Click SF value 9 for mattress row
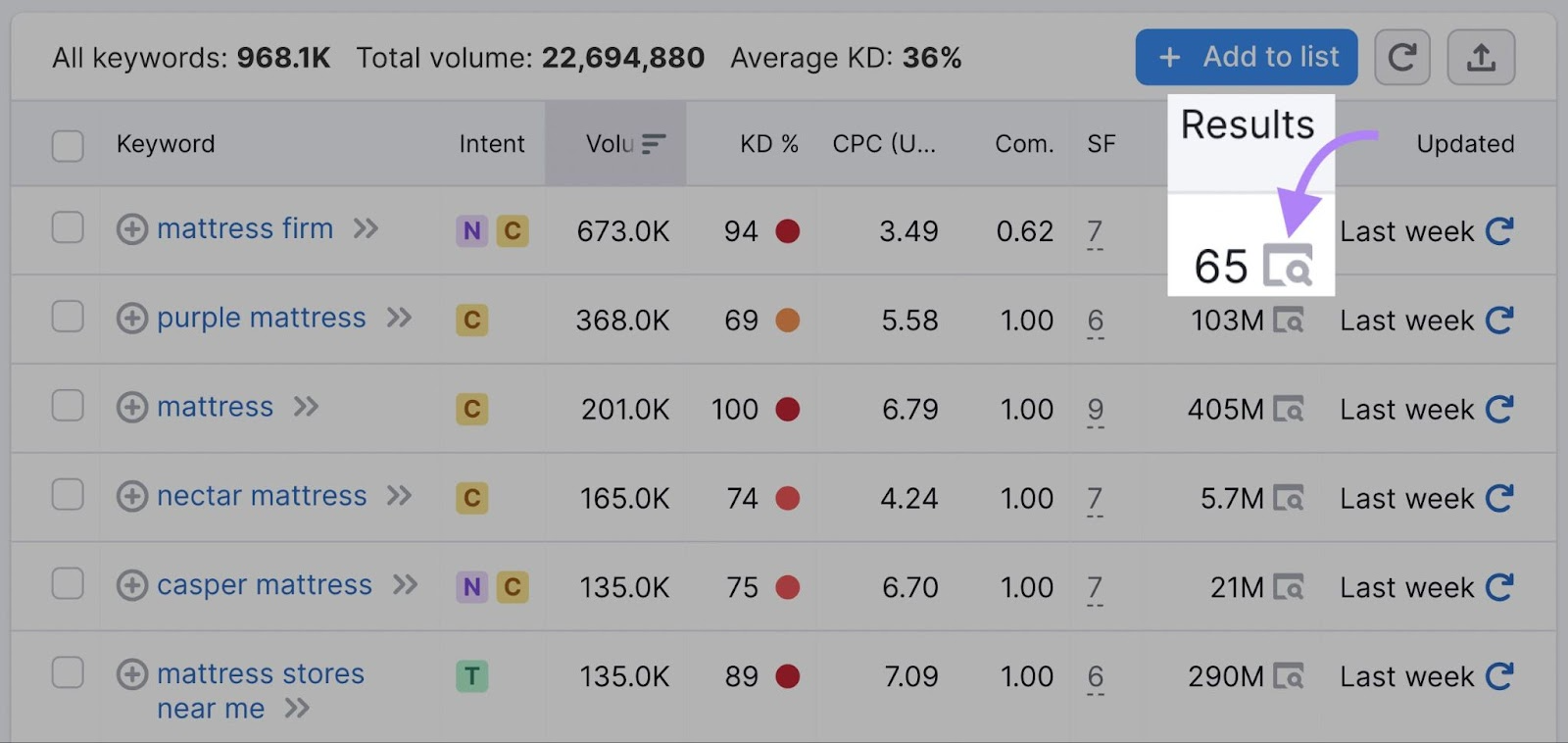The image size is (1568, 743). pyautogui.click(x=1095, y=409)
